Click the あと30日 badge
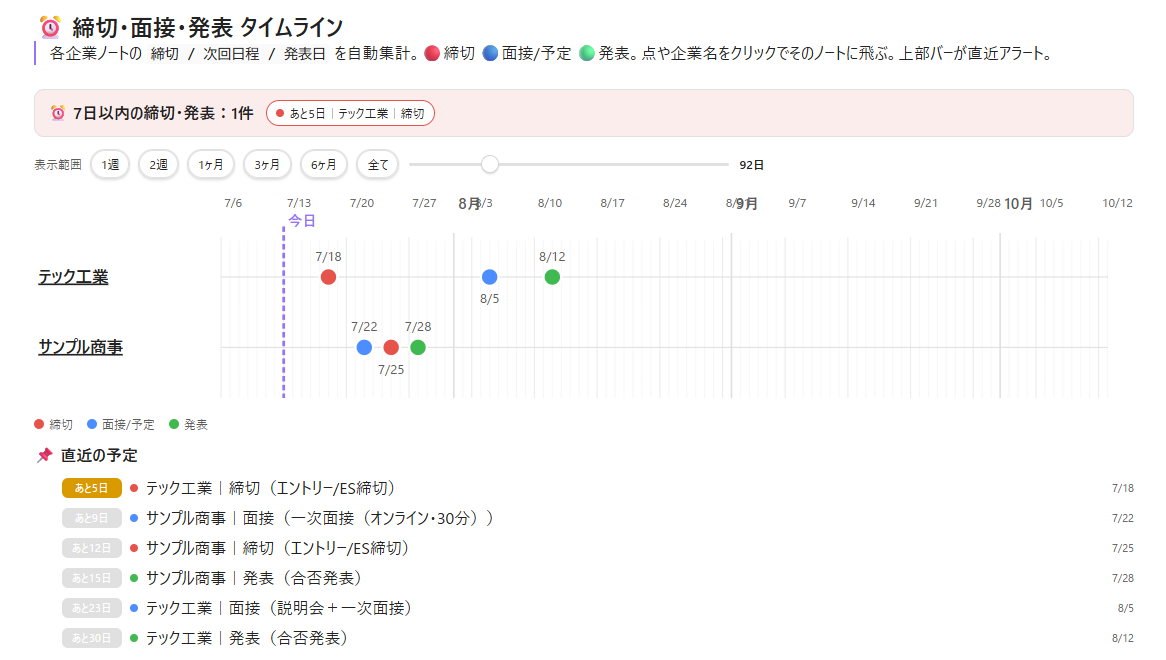The image size is (1166, 660). 91,638
